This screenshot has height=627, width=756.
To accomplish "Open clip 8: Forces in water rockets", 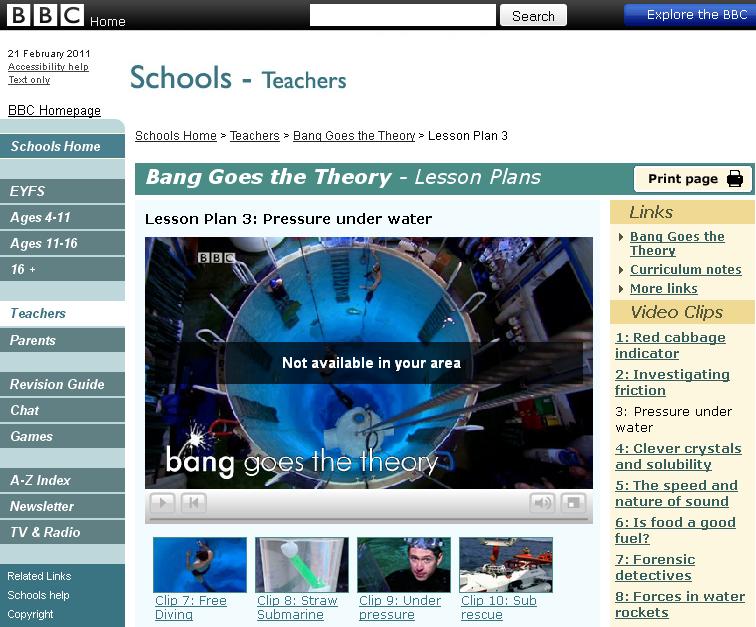I will [x=680, y=604].
